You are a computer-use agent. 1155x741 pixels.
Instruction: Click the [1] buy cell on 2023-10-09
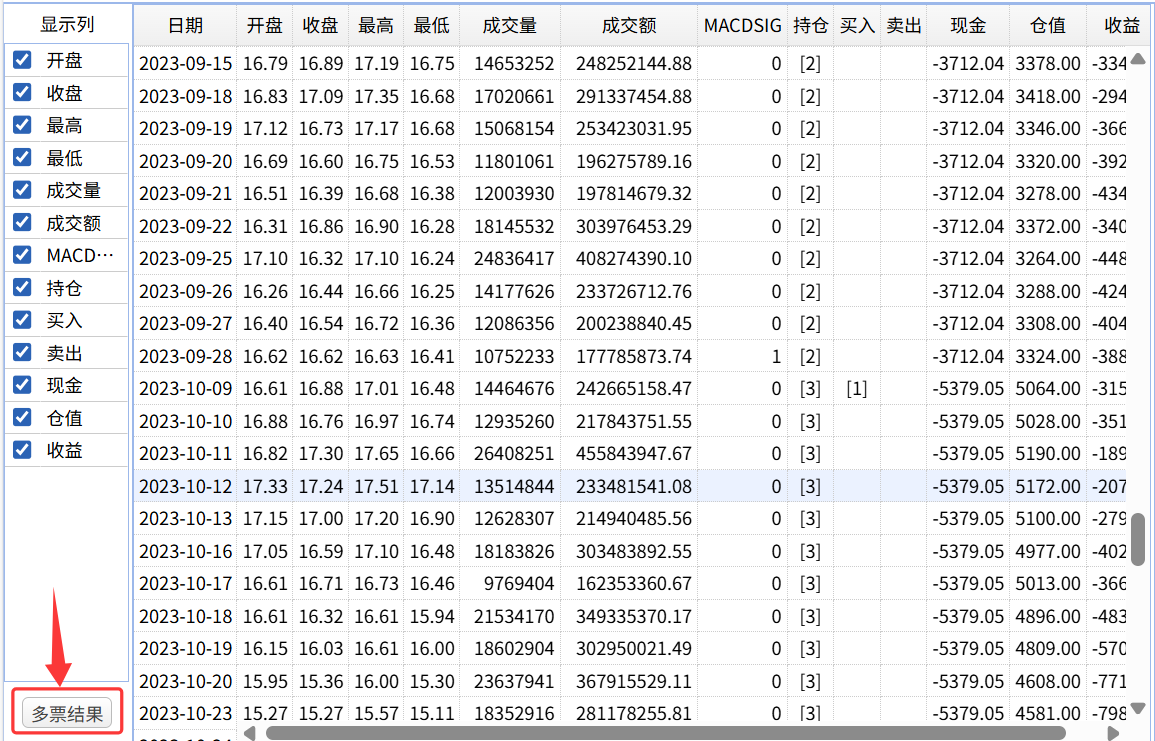tap(857, 388)
